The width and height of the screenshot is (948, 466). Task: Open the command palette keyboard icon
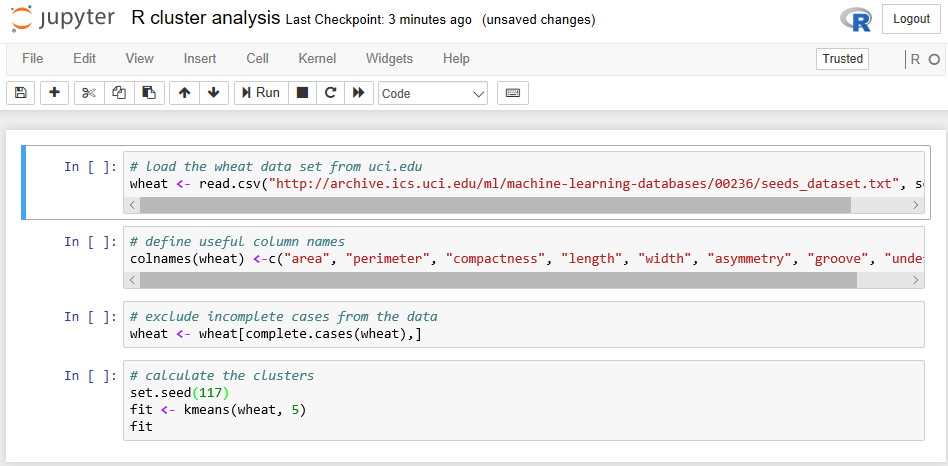513,93
